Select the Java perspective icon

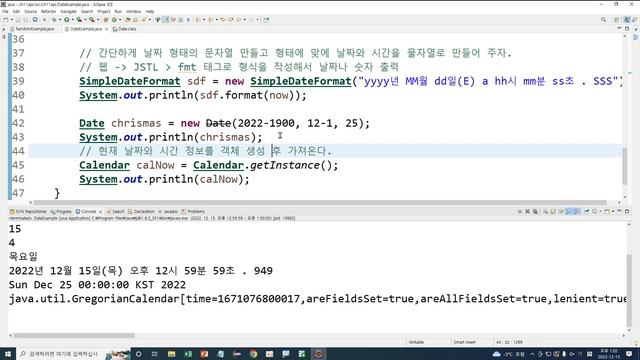(627, 20)
